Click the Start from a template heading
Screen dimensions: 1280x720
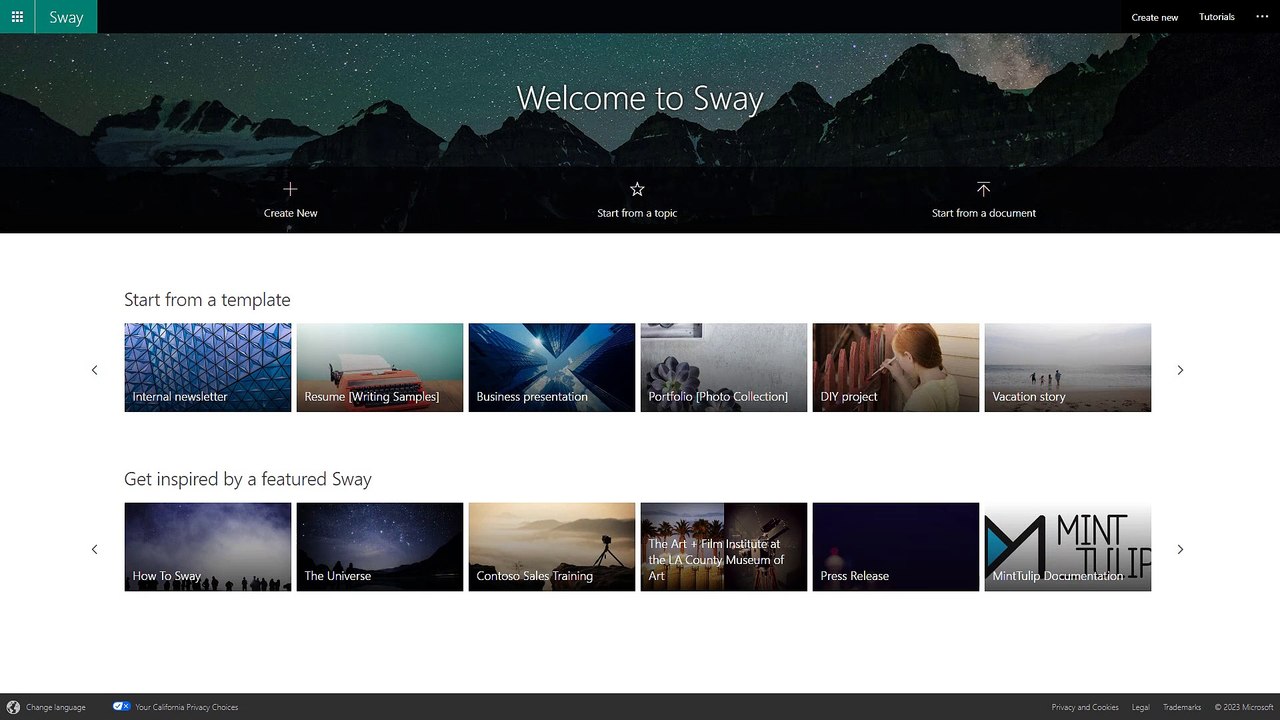point(207,300)
